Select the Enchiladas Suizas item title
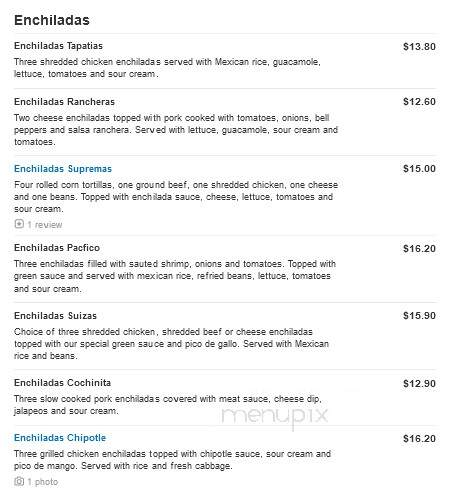The width and height of the screenshot is (454, 498). (x=55, y=316)
